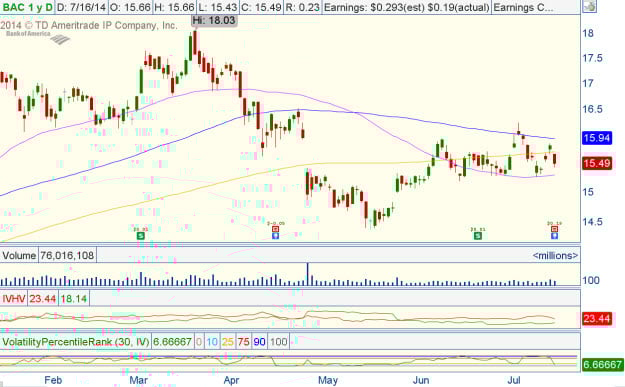Click the tall volume spike bar
This screenshot has width=625, height=387.
click(308, 274)
